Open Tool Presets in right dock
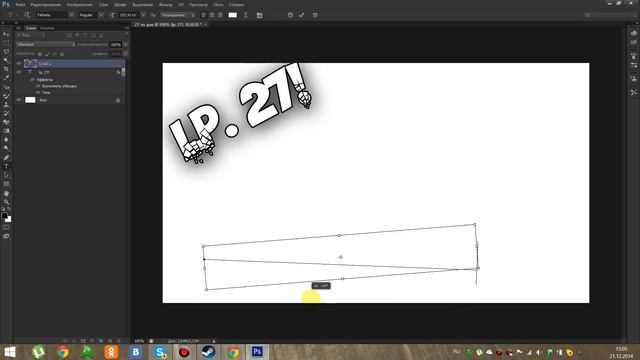Viewport: 640px width, 360px height. [x=633, y=93]
